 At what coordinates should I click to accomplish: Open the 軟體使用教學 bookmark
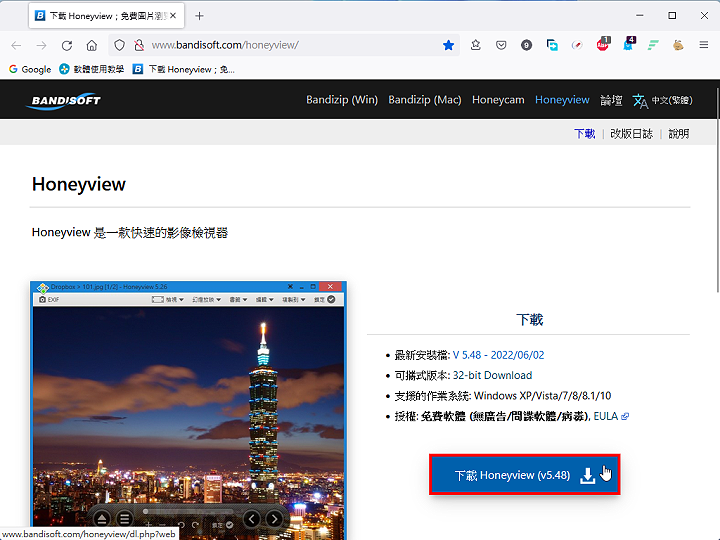point(92,69)
